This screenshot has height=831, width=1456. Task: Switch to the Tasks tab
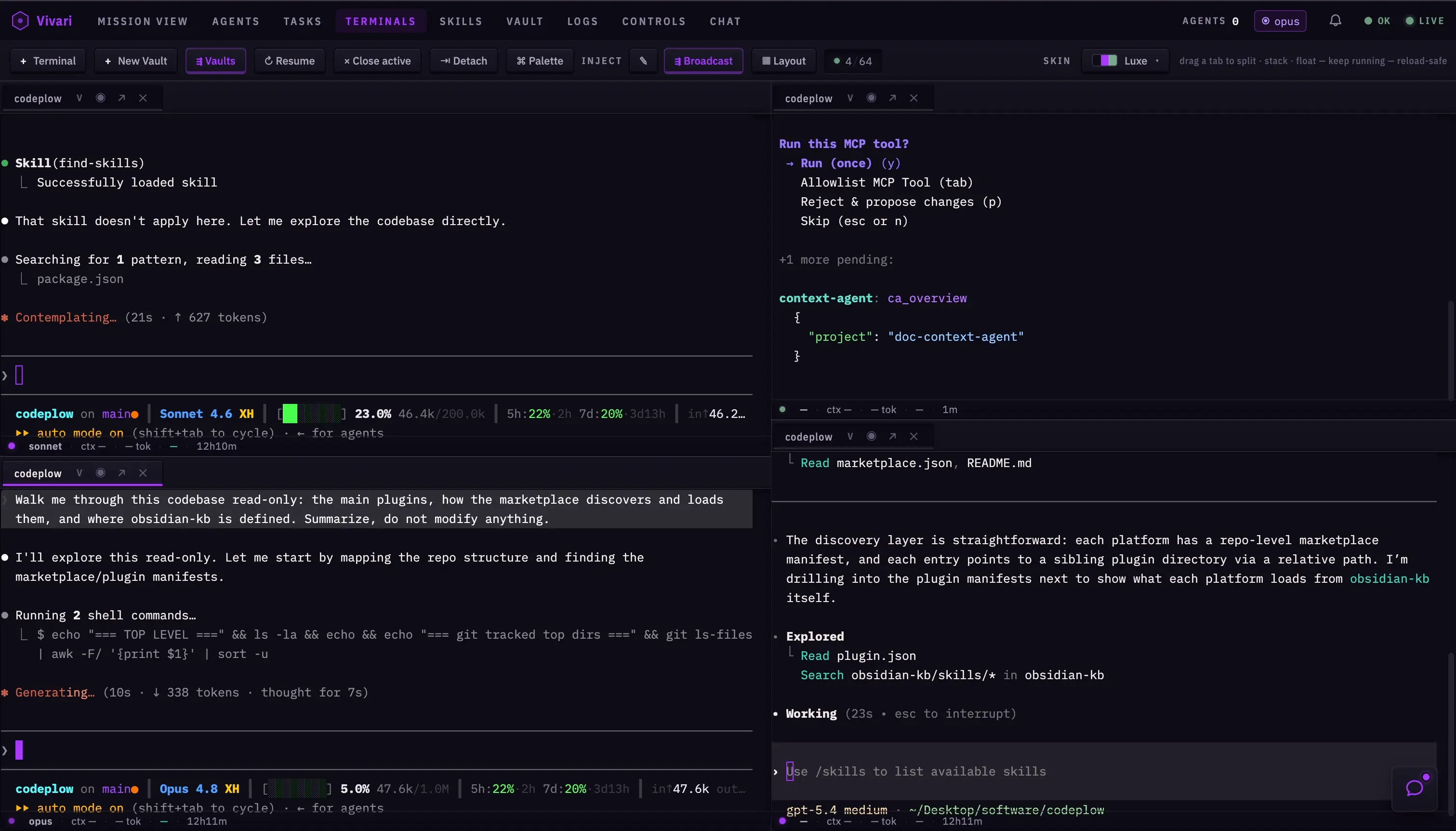[x=302, y=21]
